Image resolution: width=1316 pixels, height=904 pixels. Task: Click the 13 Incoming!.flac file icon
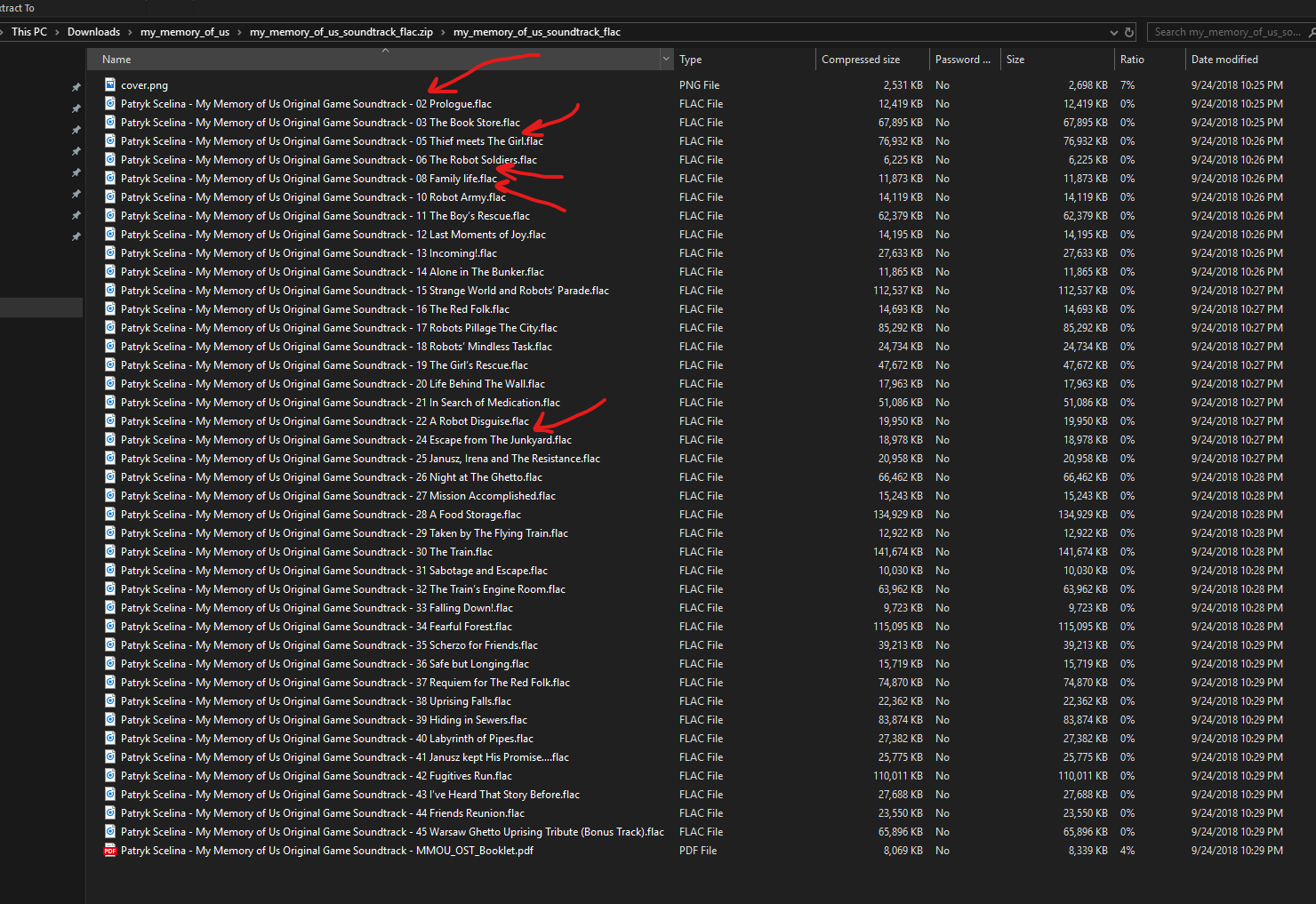click(110, 252)
